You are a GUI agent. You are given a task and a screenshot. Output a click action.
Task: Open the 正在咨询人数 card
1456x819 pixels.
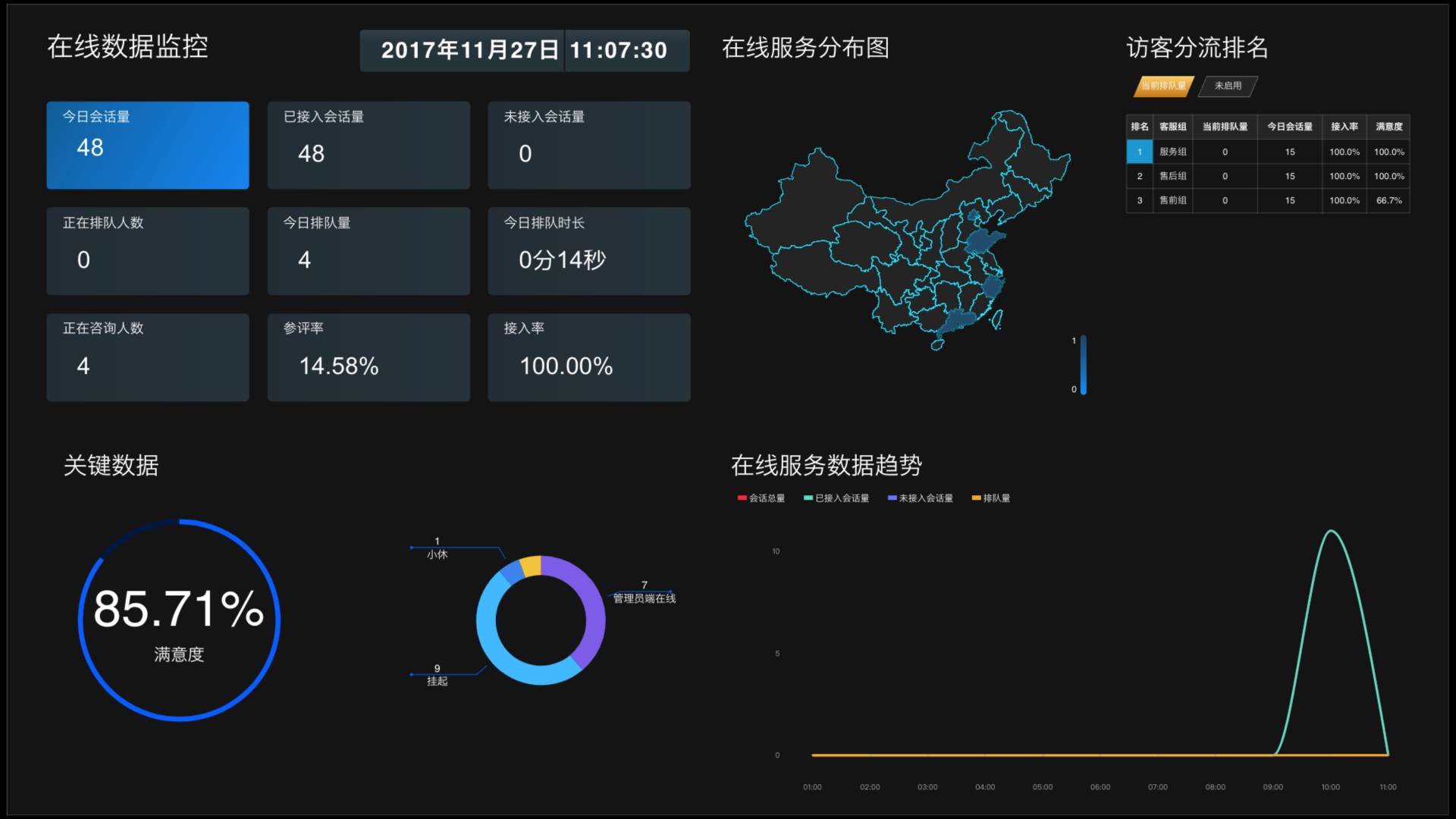click(x=148, y=357)
